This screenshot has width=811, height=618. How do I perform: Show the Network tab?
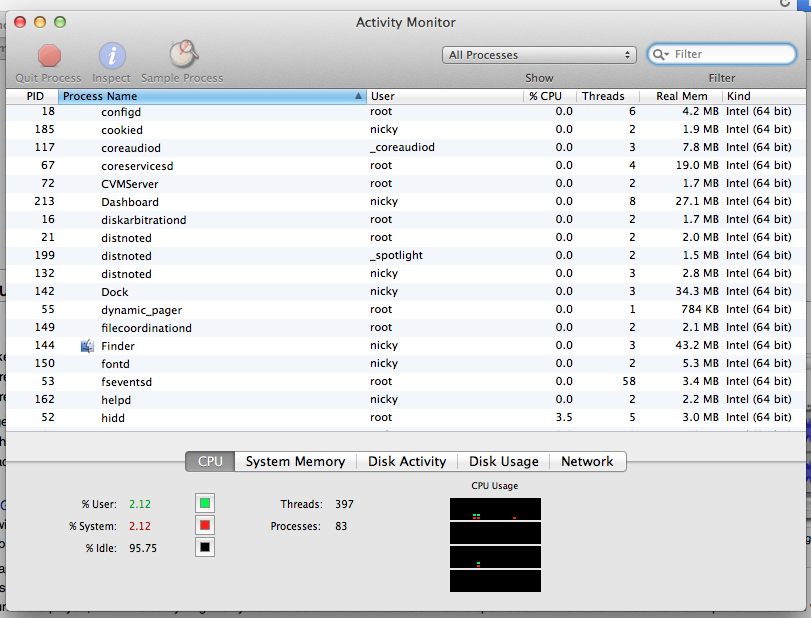[x=587, y=461]
